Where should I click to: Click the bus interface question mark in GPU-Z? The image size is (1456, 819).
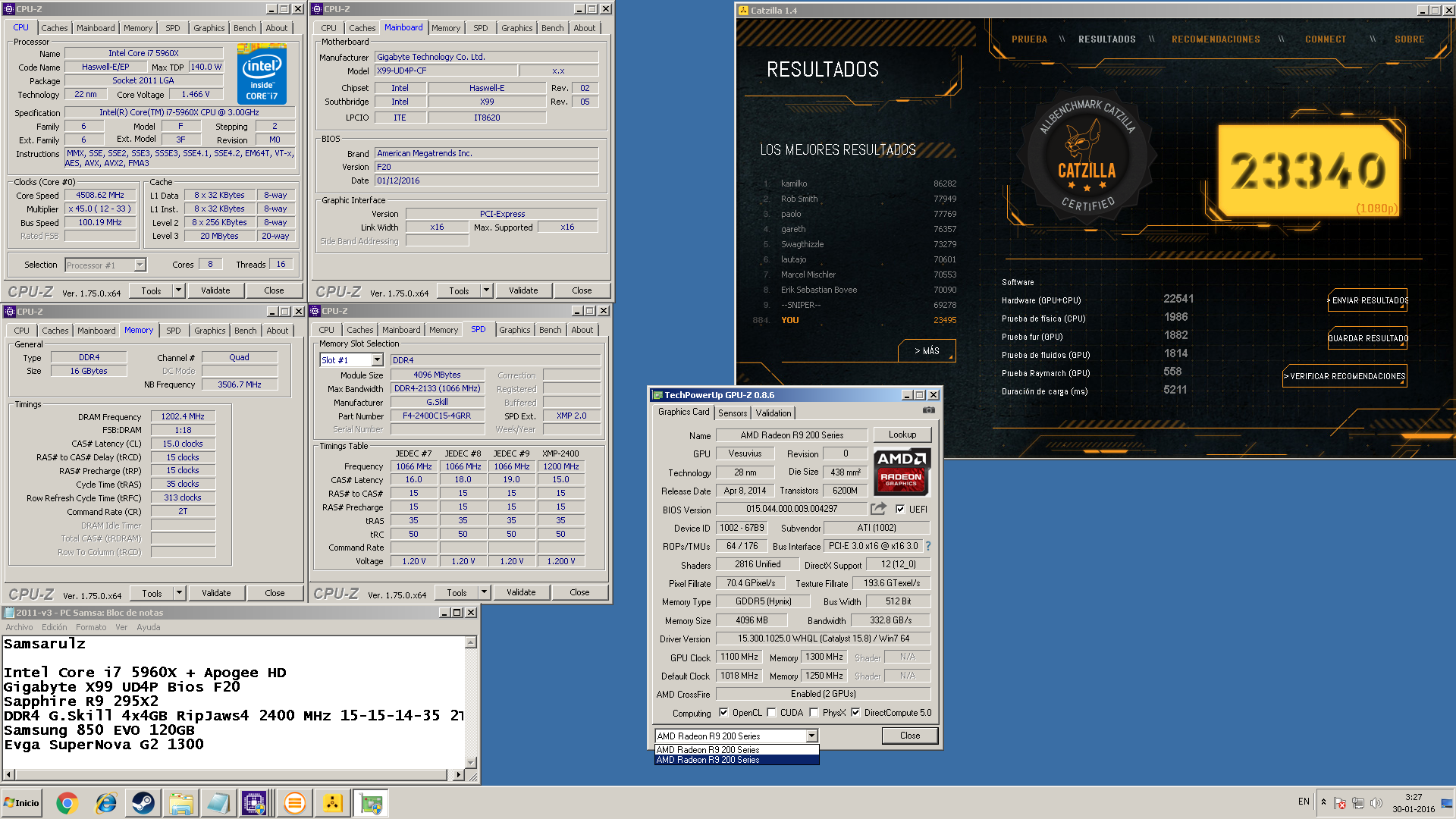coord(927,546)
